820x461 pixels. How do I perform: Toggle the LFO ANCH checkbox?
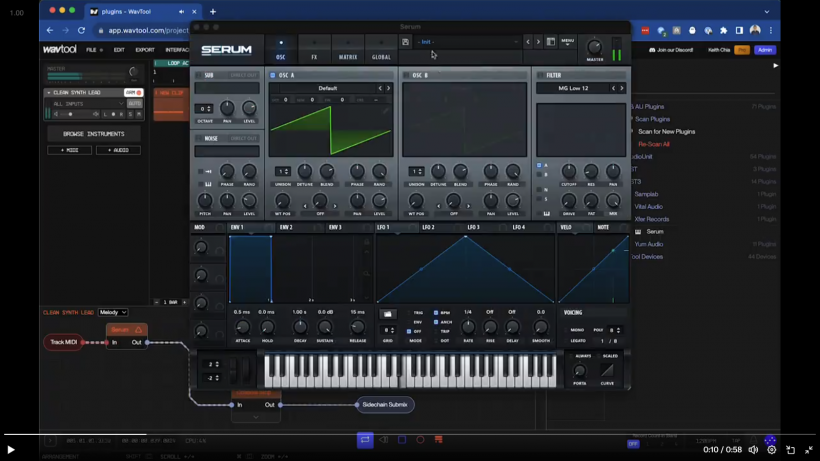tap(436, 322)
